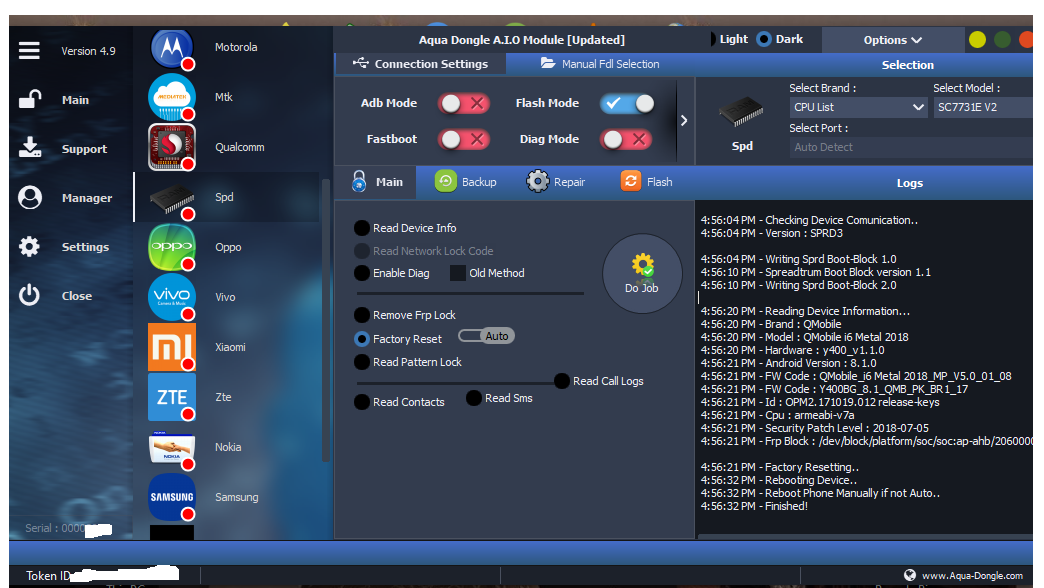Click the Manual Fdl Selection folder icon
1044x588 pixels.
point(548,63)
